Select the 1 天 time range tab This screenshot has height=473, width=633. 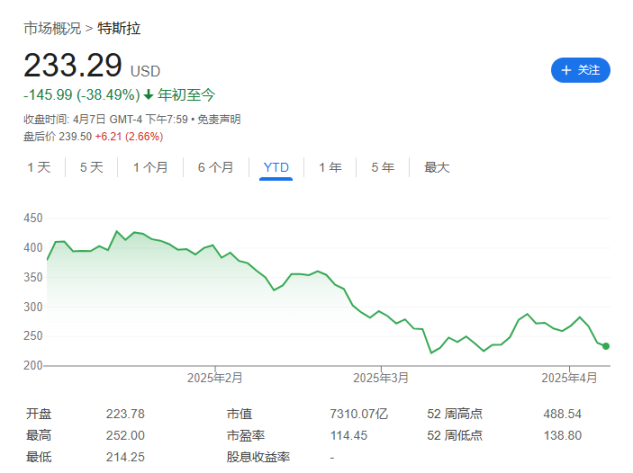tap(38, 167)
